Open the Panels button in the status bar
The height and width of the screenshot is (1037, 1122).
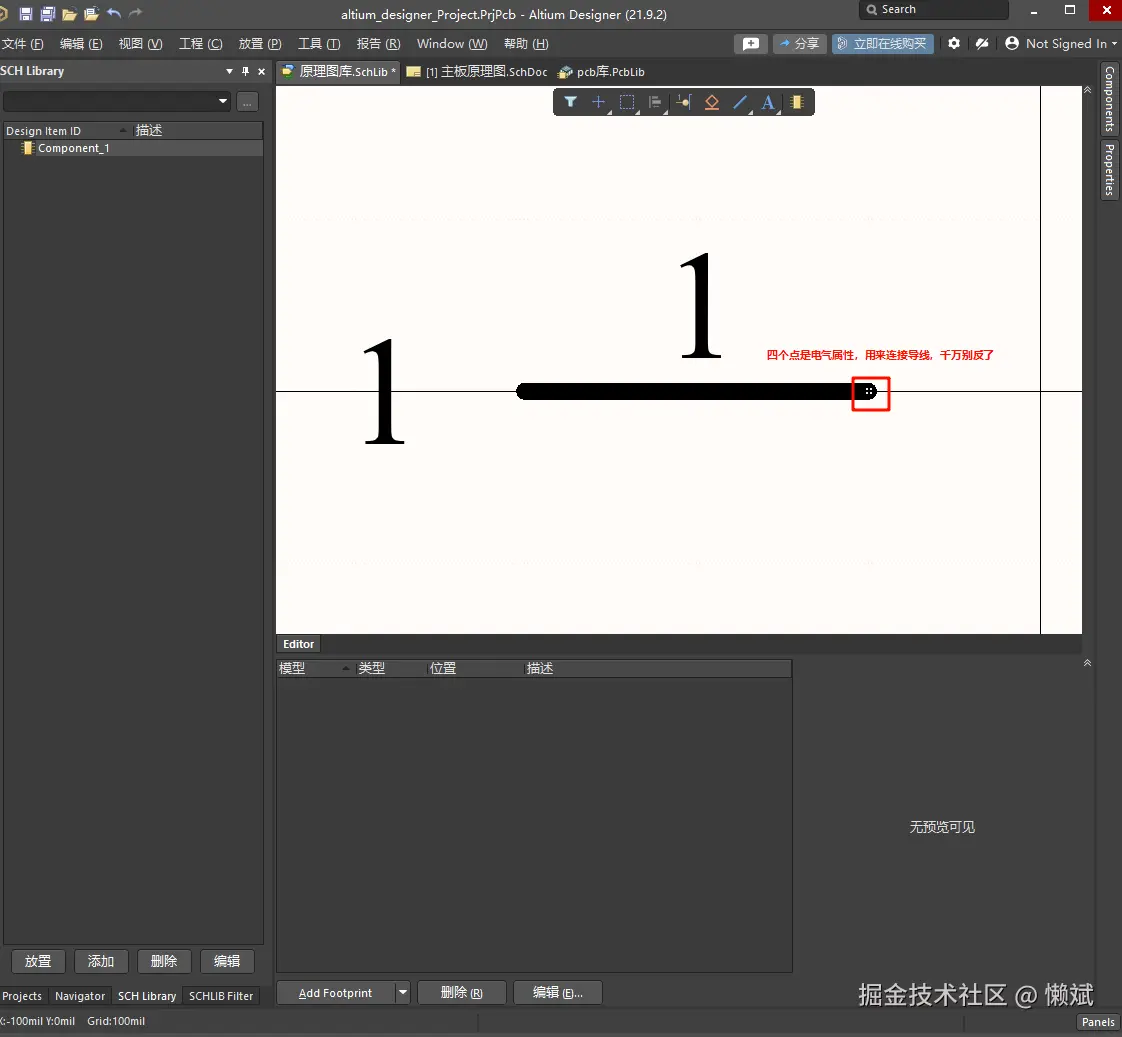pyautogui.click(x=1098, y=1021)
